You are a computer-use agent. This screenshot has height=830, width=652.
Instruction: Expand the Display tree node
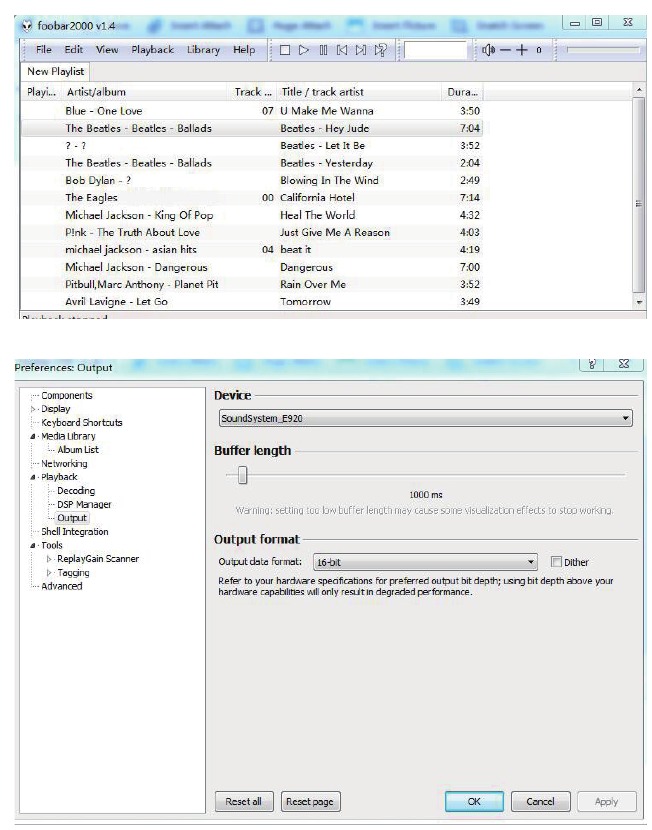tap(33, 409)
